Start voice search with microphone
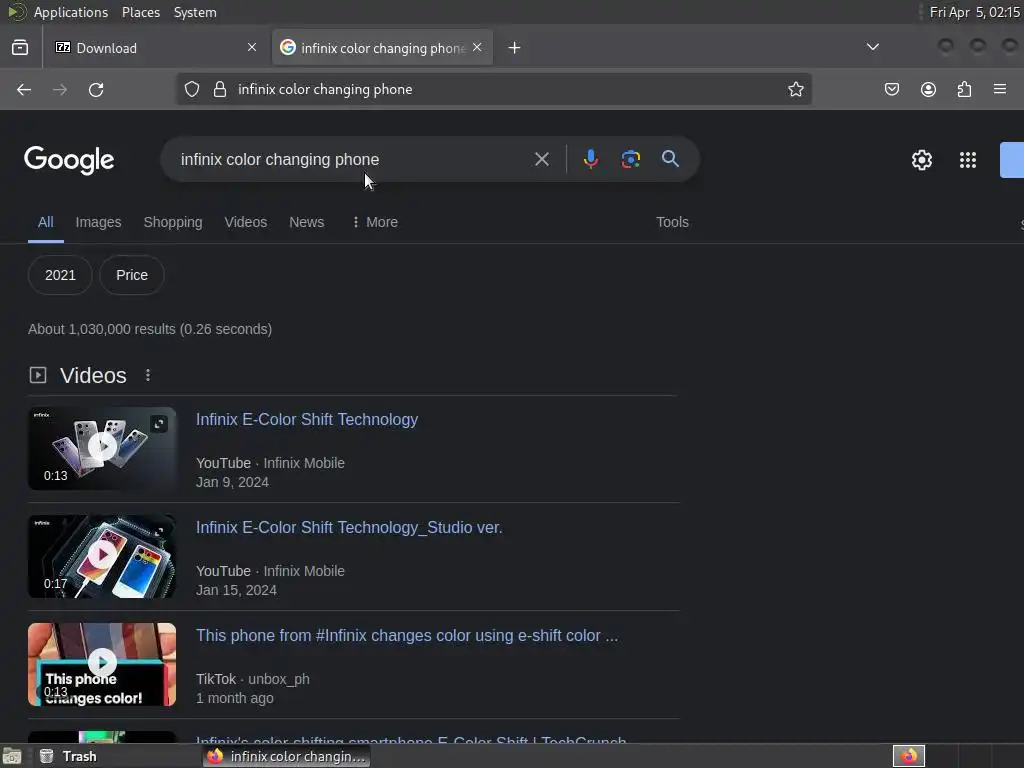The height and width of the screenshot is (768, 1024). click(590, 159)
